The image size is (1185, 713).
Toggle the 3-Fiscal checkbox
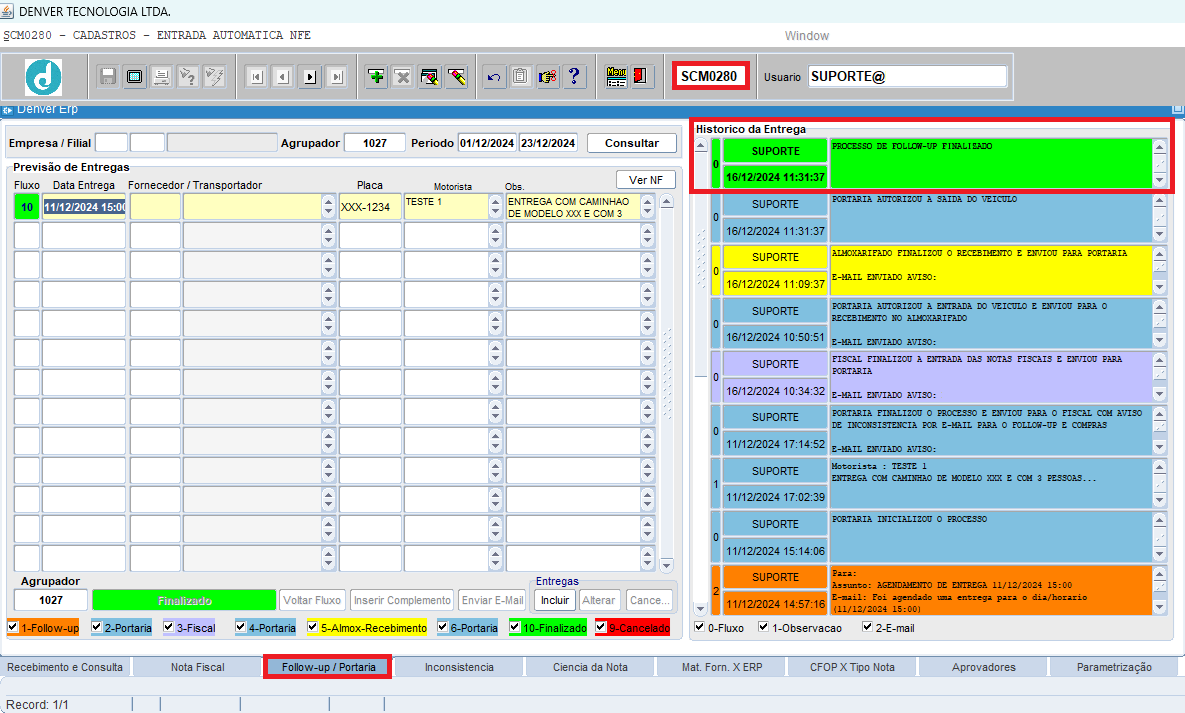[169, 627]
